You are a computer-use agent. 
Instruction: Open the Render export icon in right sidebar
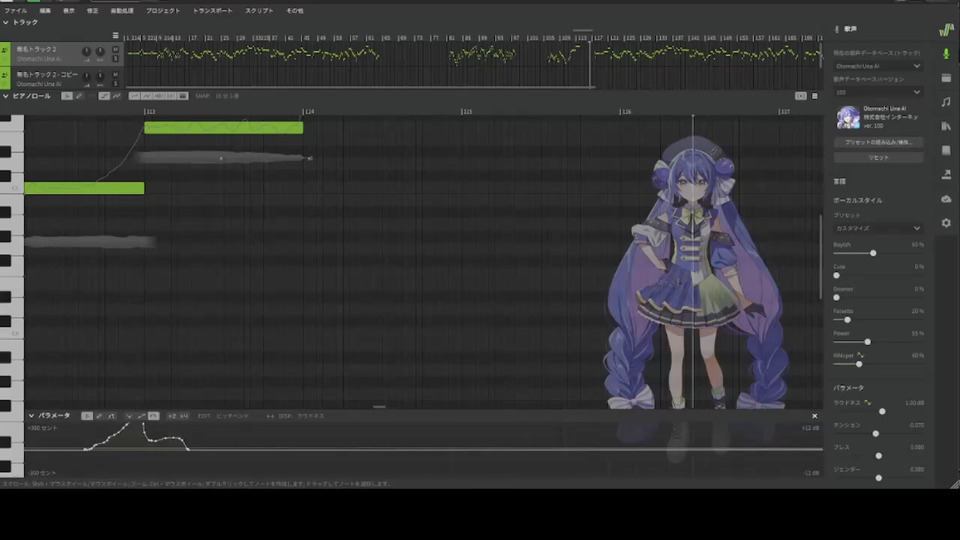click(946, 174)
